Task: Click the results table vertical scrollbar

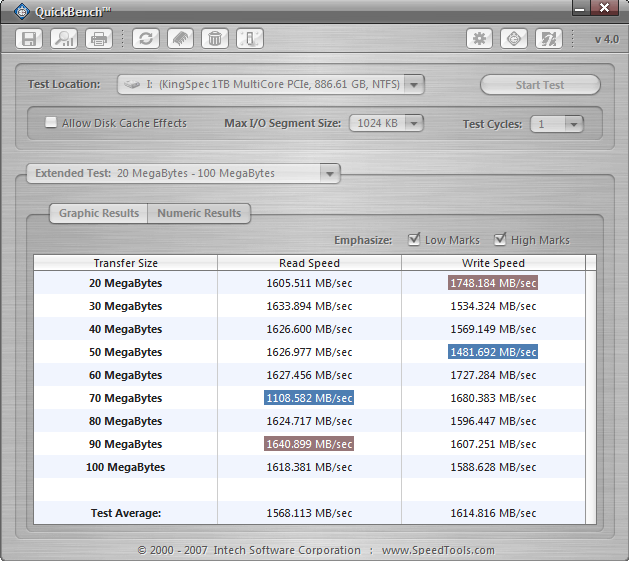Action: (590, 390)
